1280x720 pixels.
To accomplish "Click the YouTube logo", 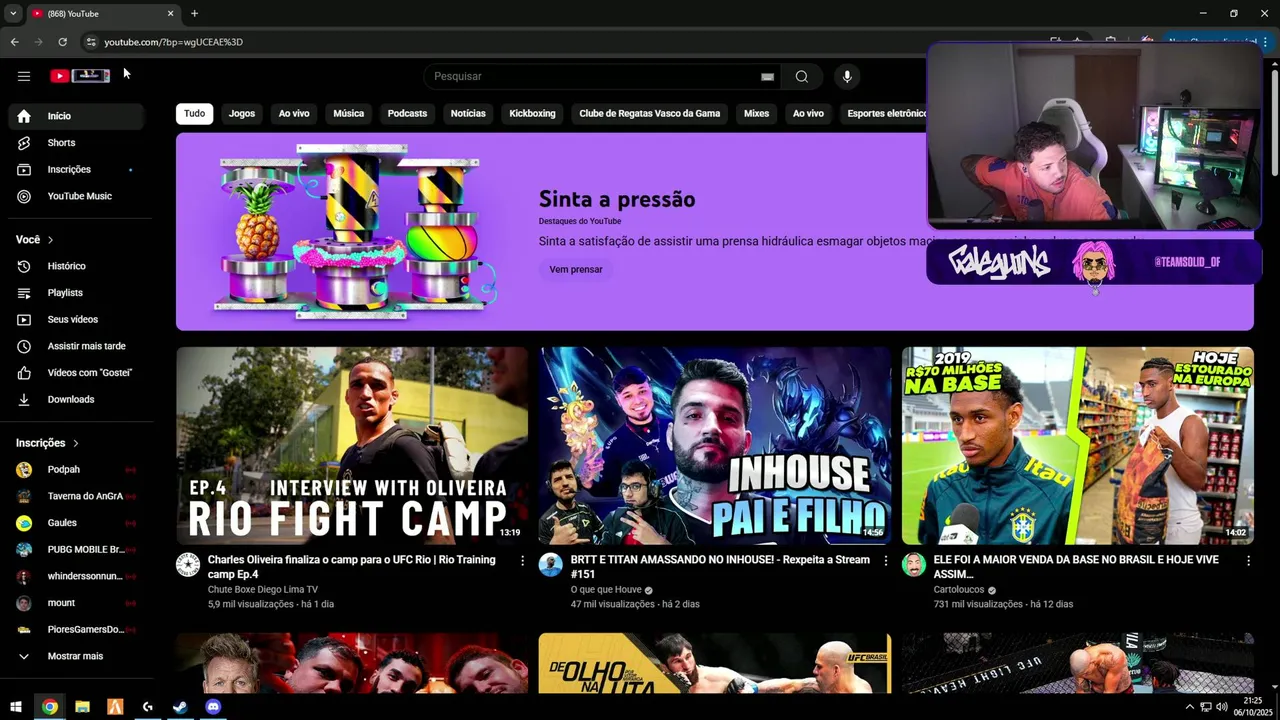I will (79, 76).
